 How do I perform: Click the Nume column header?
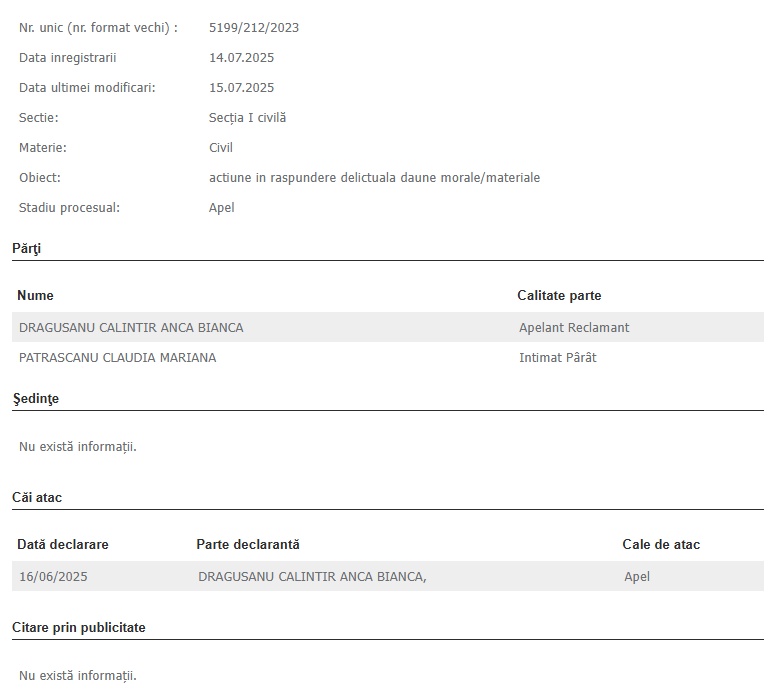point(35,295)
